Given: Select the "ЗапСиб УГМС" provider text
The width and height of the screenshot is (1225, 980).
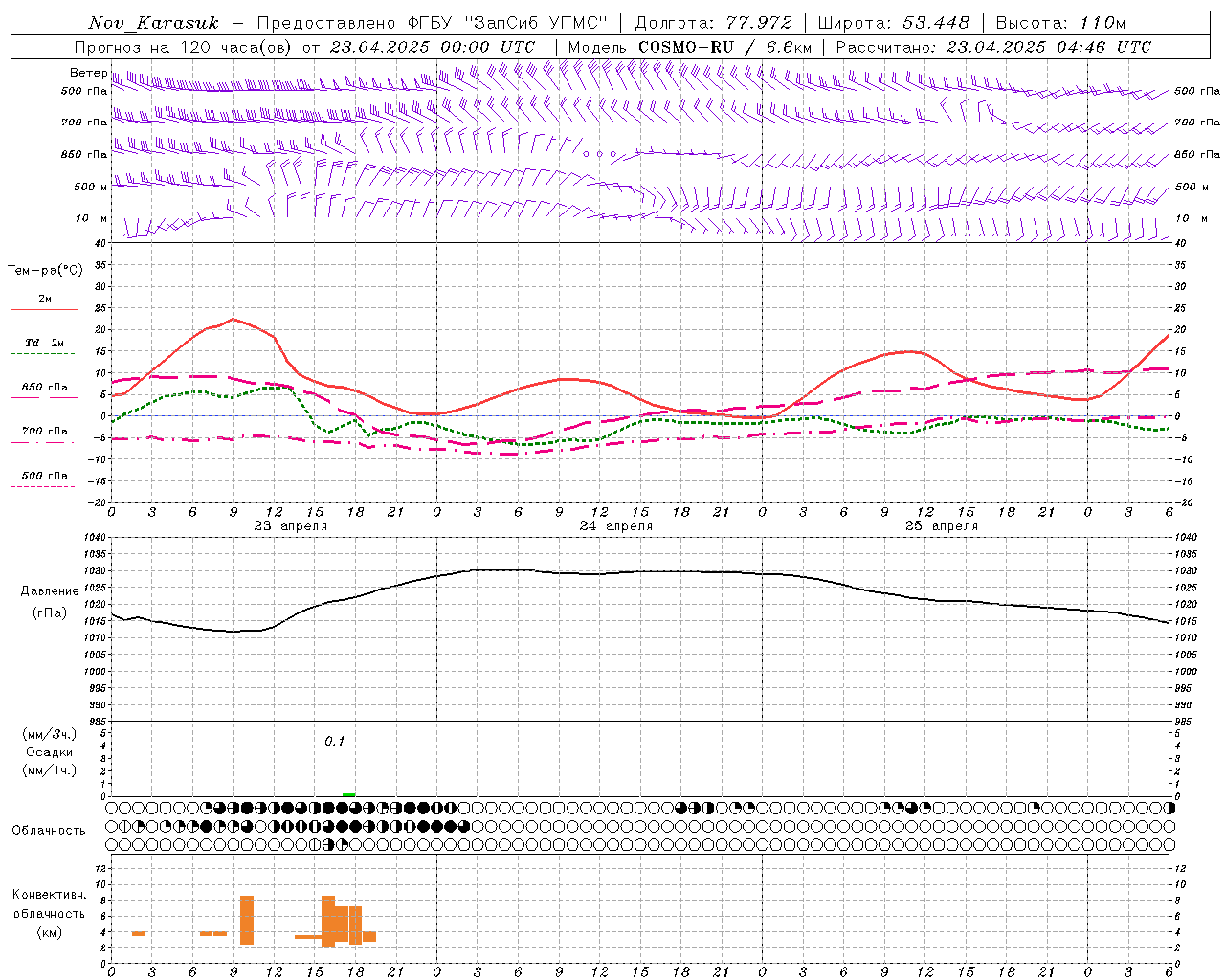Looking at the screenshot, I should pyautogui.click(x=537, y=23).
